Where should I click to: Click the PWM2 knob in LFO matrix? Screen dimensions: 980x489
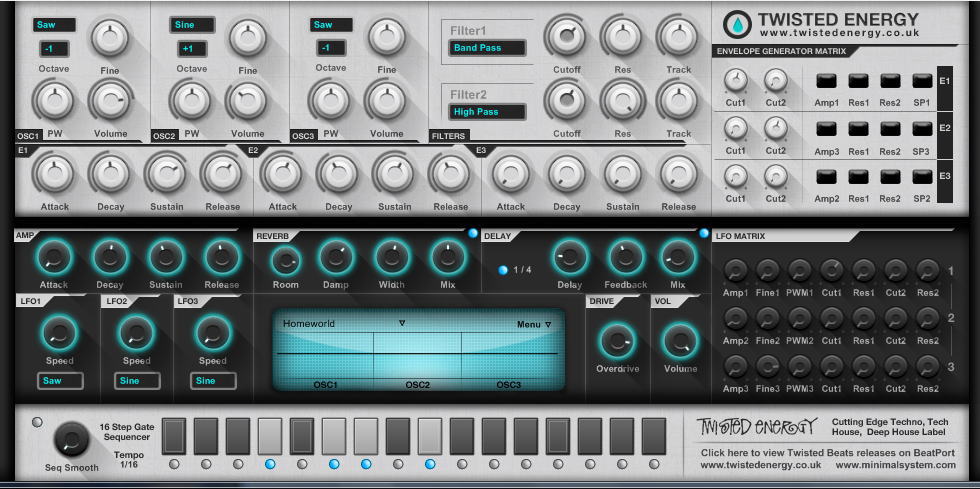click(799, 318)
